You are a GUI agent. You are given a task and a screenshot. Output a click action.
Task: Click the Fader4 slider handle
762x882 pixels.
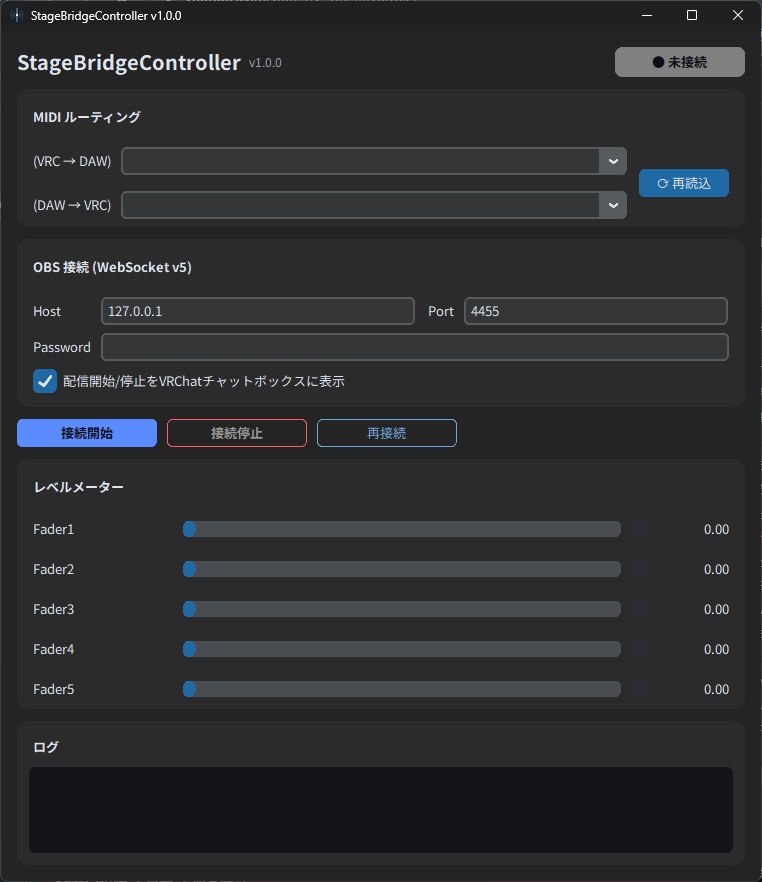[190, 649]
